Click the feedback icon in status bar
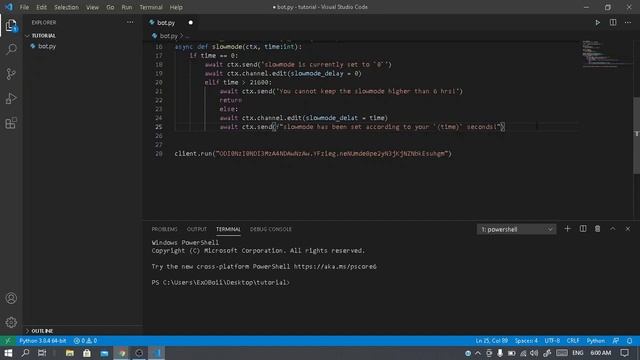 coord(616,340)
